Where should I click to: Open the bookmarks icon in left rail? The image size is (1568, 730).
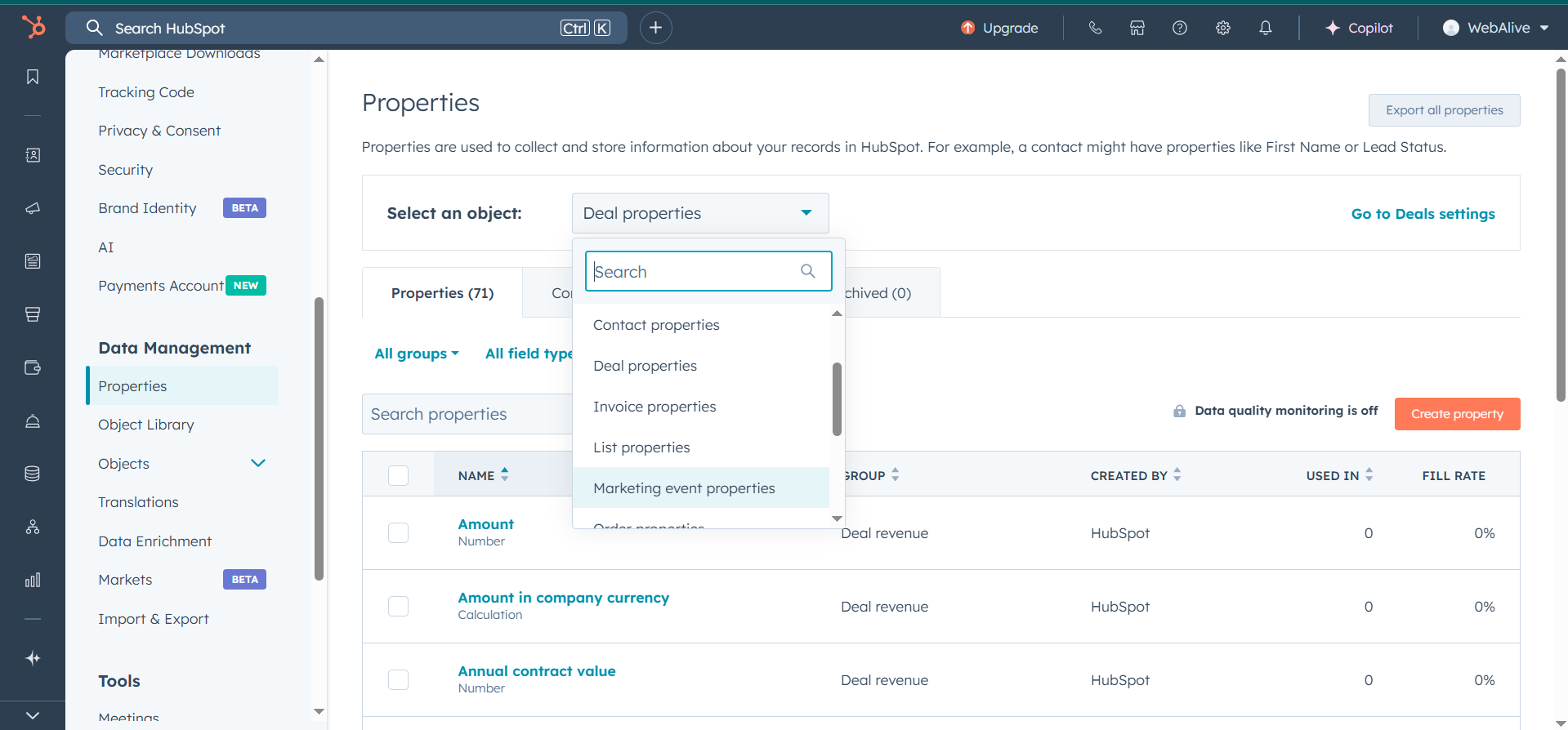(33, 77)
